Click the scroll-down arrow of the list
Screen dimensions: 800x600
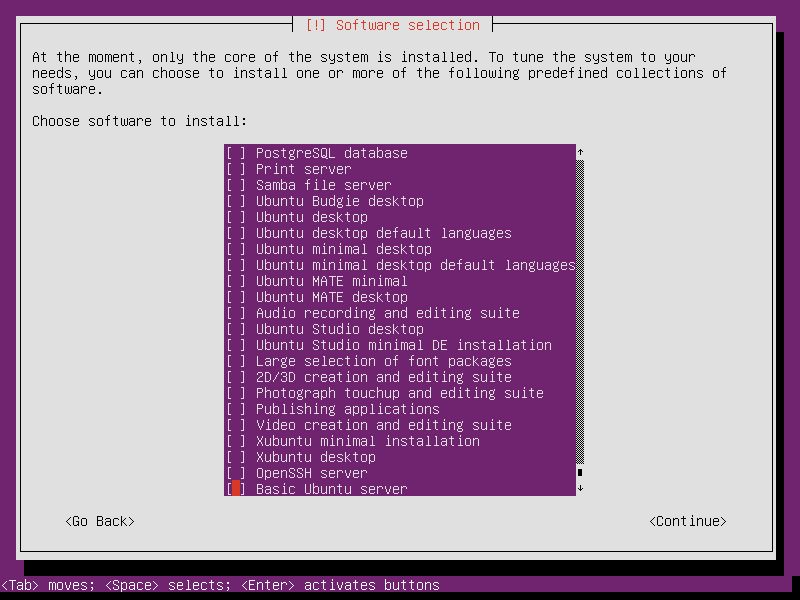580,488
